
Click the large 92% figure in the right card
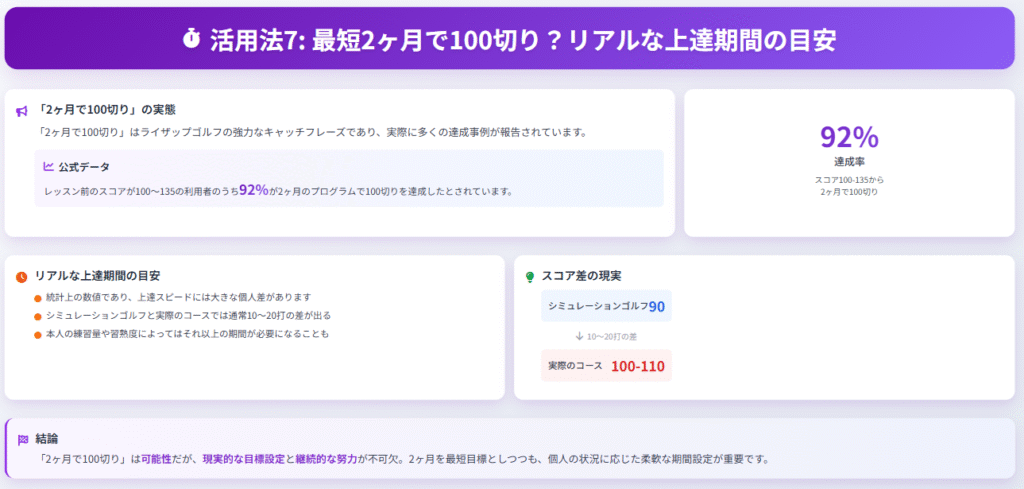[x=849, y=137]
